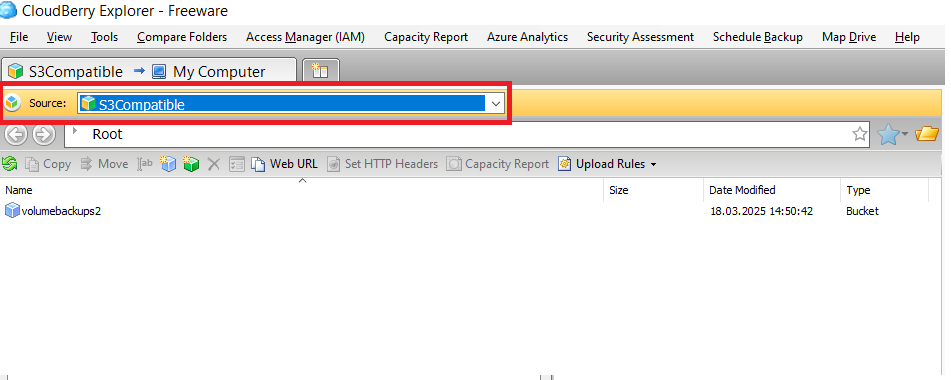
Task: Sort by the Size column header
Action: pyautogui.click(x=654, y=190)
